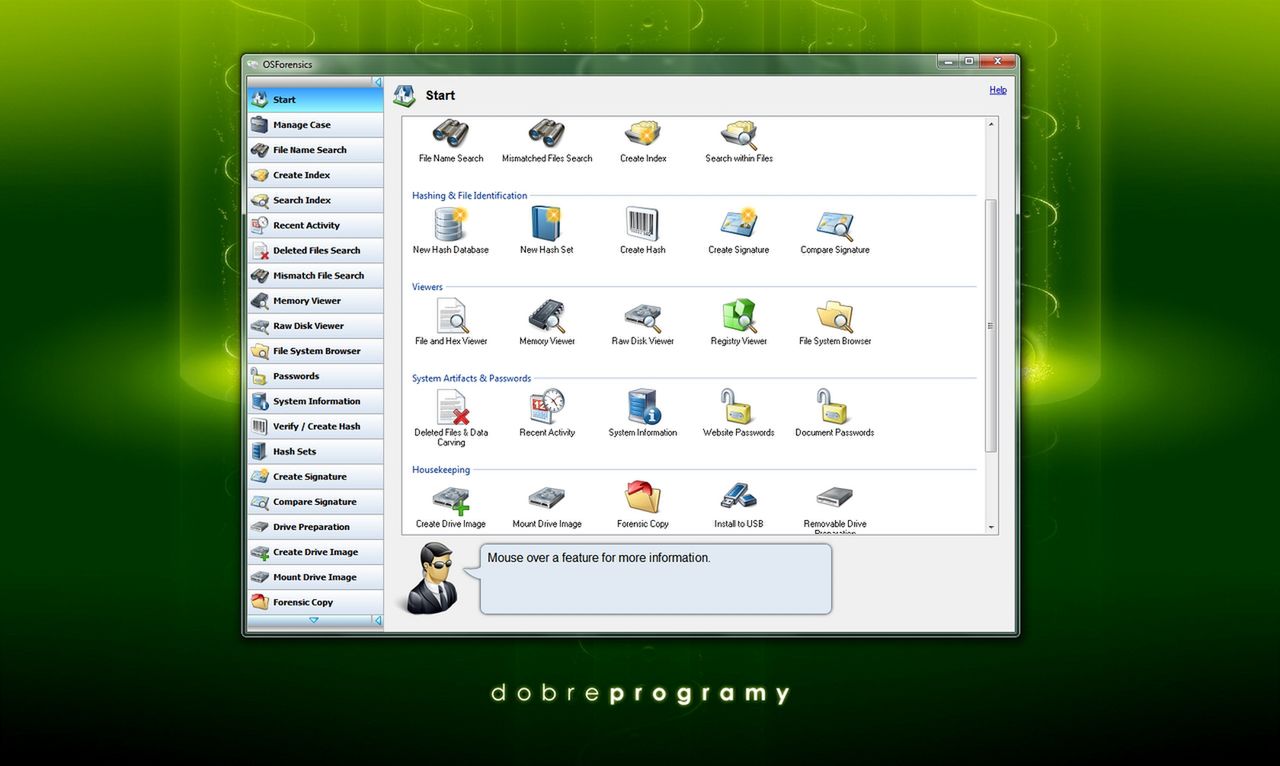The width and height of the screenshot is (1280, 766).
Task: Click the Forensic Copy folder icon in Housekeeping
Action: pyautogui.click(x=642, y=497)
